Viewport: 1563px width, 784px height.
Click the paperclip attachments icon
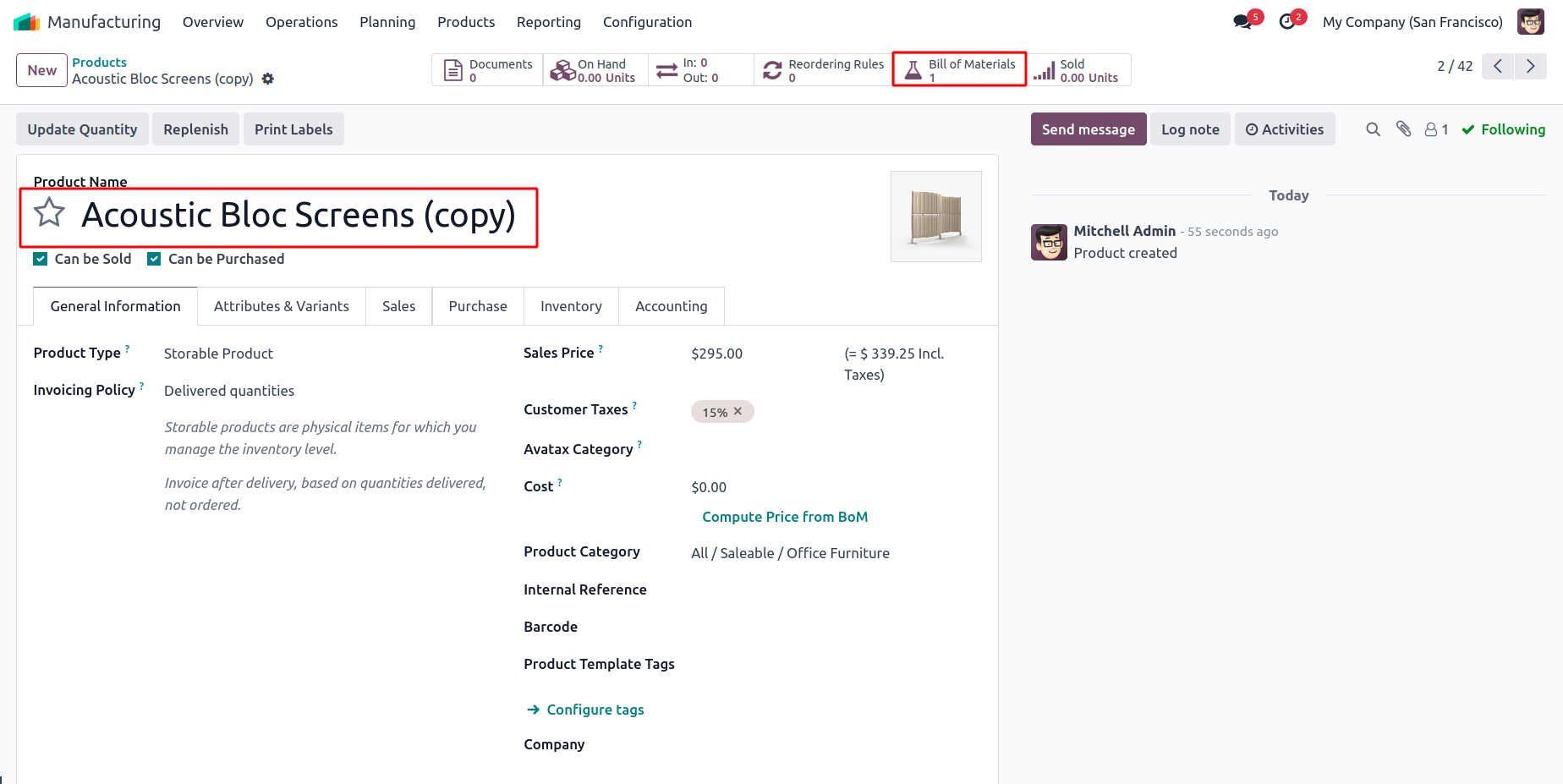1404,129
